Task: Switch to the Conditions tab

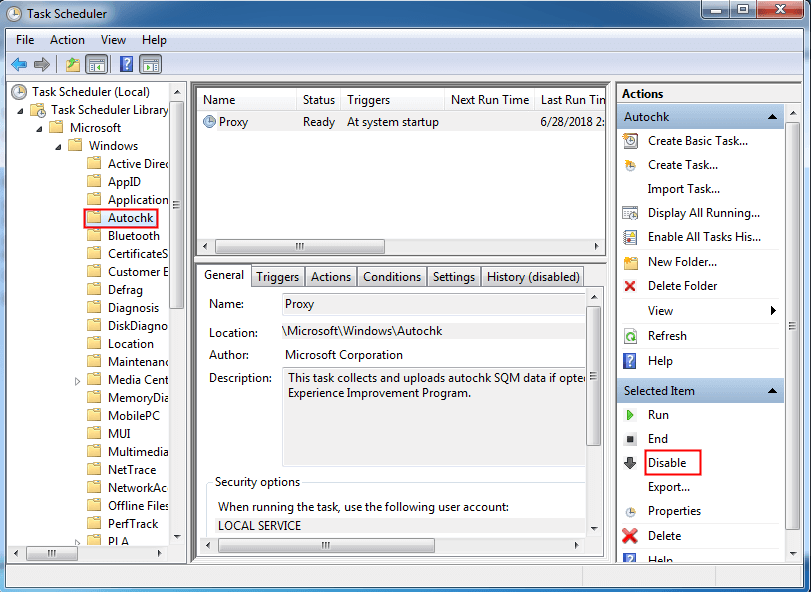Action: point(392,277)
